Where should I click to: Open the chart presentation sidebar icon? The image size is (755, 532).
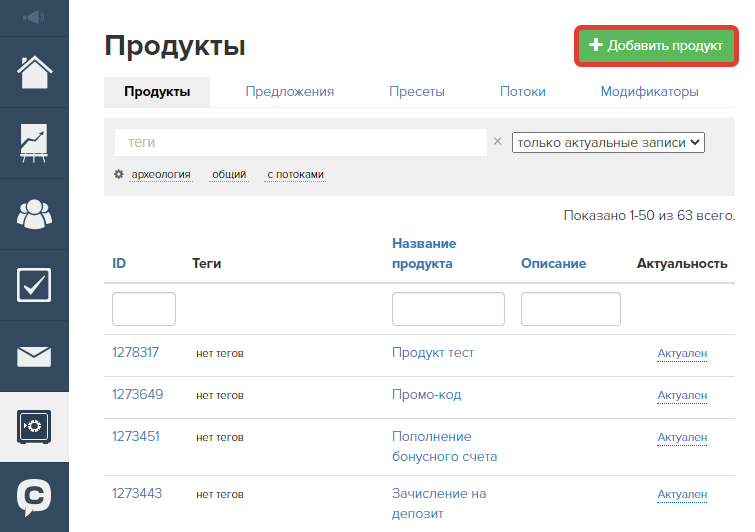coord(34,143)
